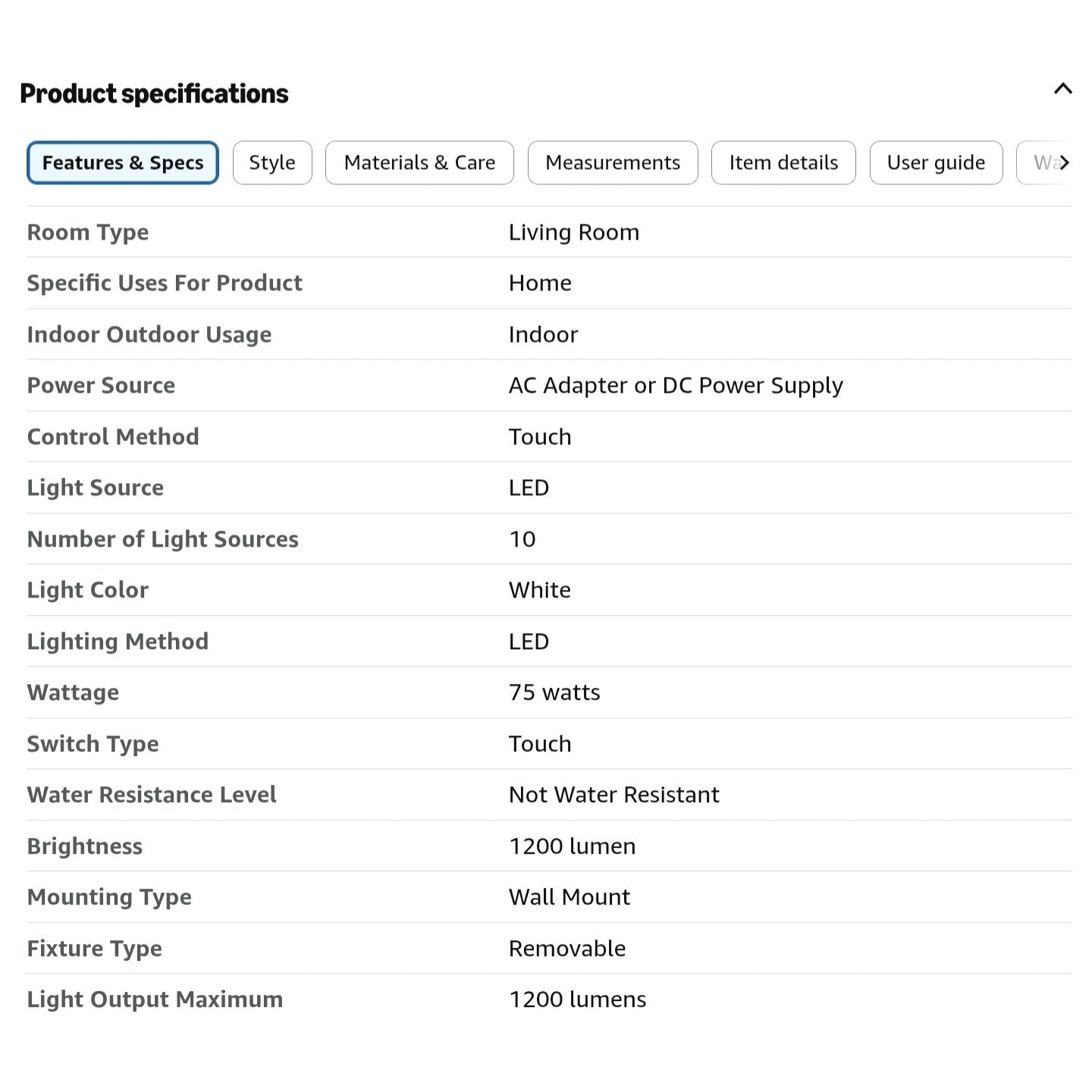The image size is (1092, 1092).
Task: Click the Brightness label
Action: click(85, 846)
